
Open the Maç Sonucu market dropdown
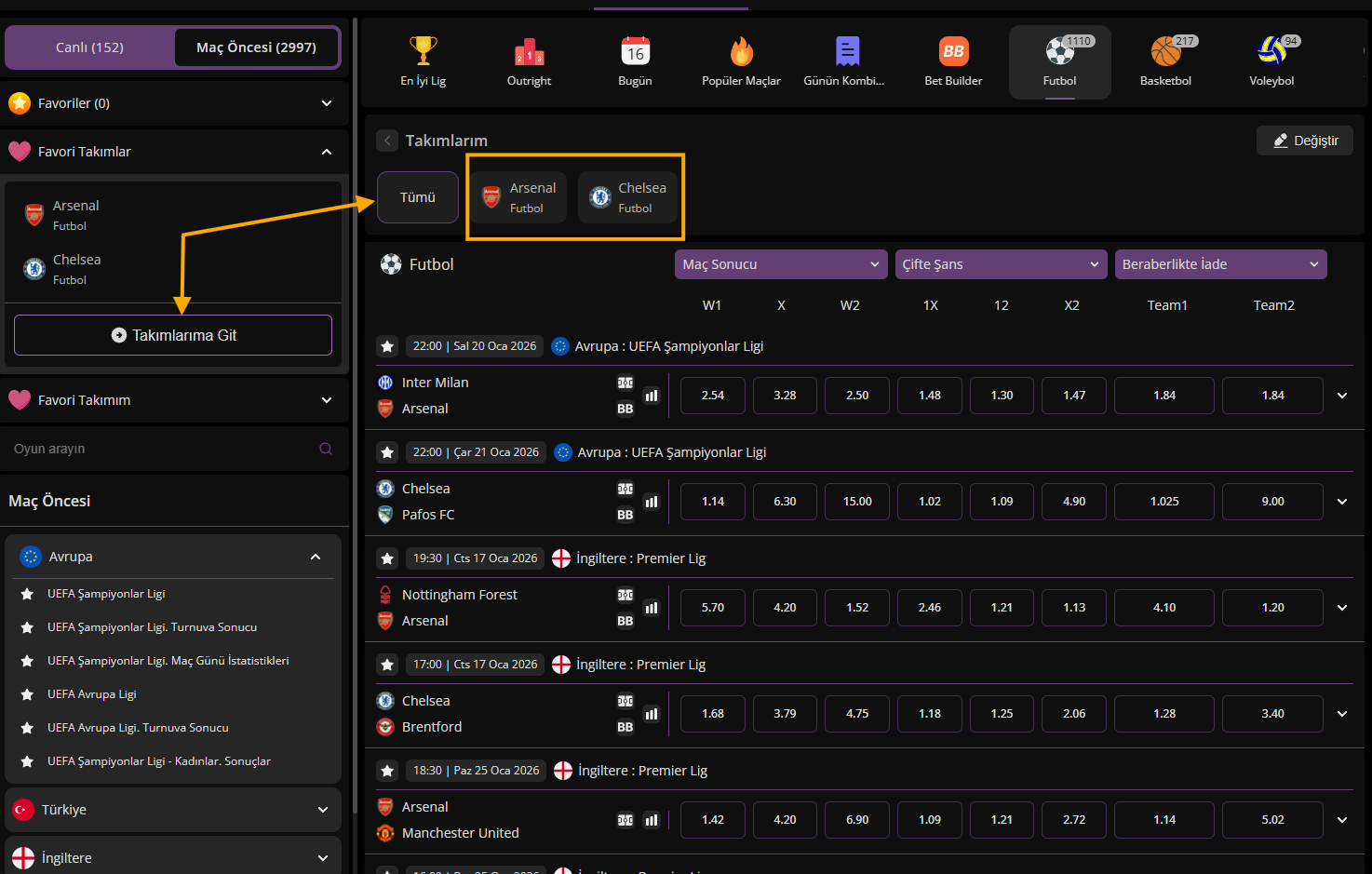(x=781, y=264)
